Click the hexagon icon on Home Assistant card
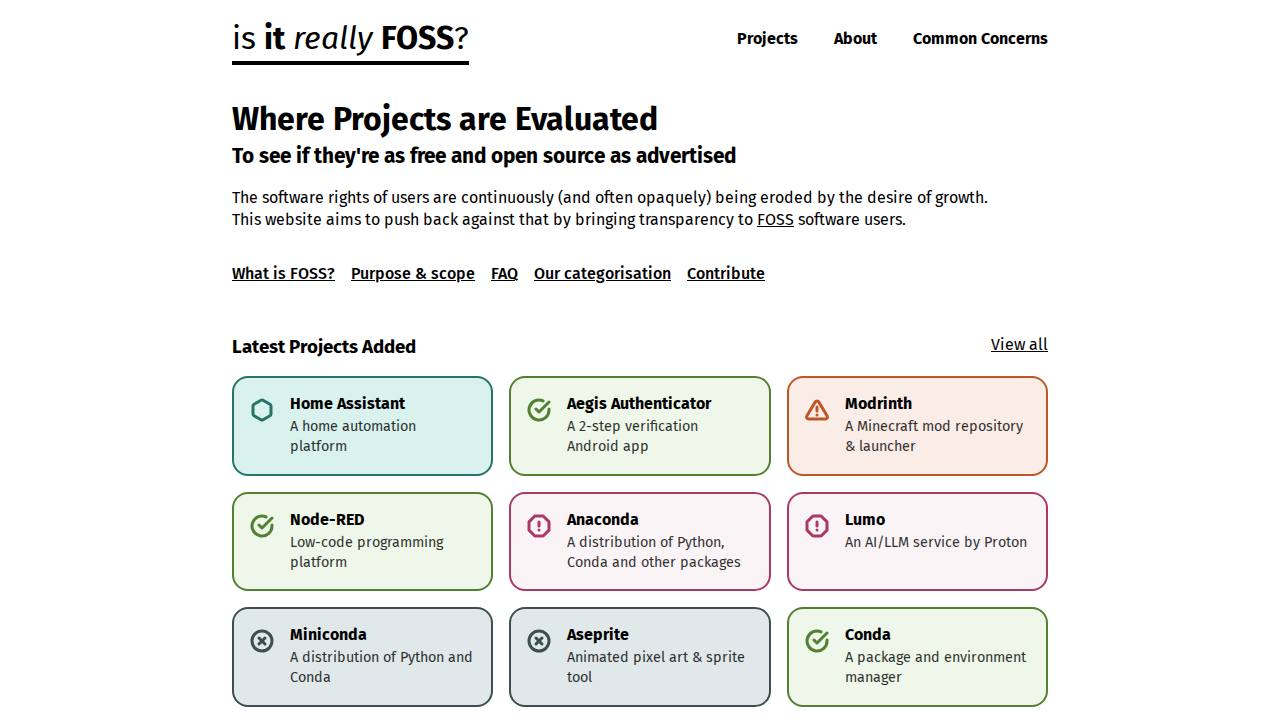The width and height of the screenshot is (1280, 720). click(262, 410)
